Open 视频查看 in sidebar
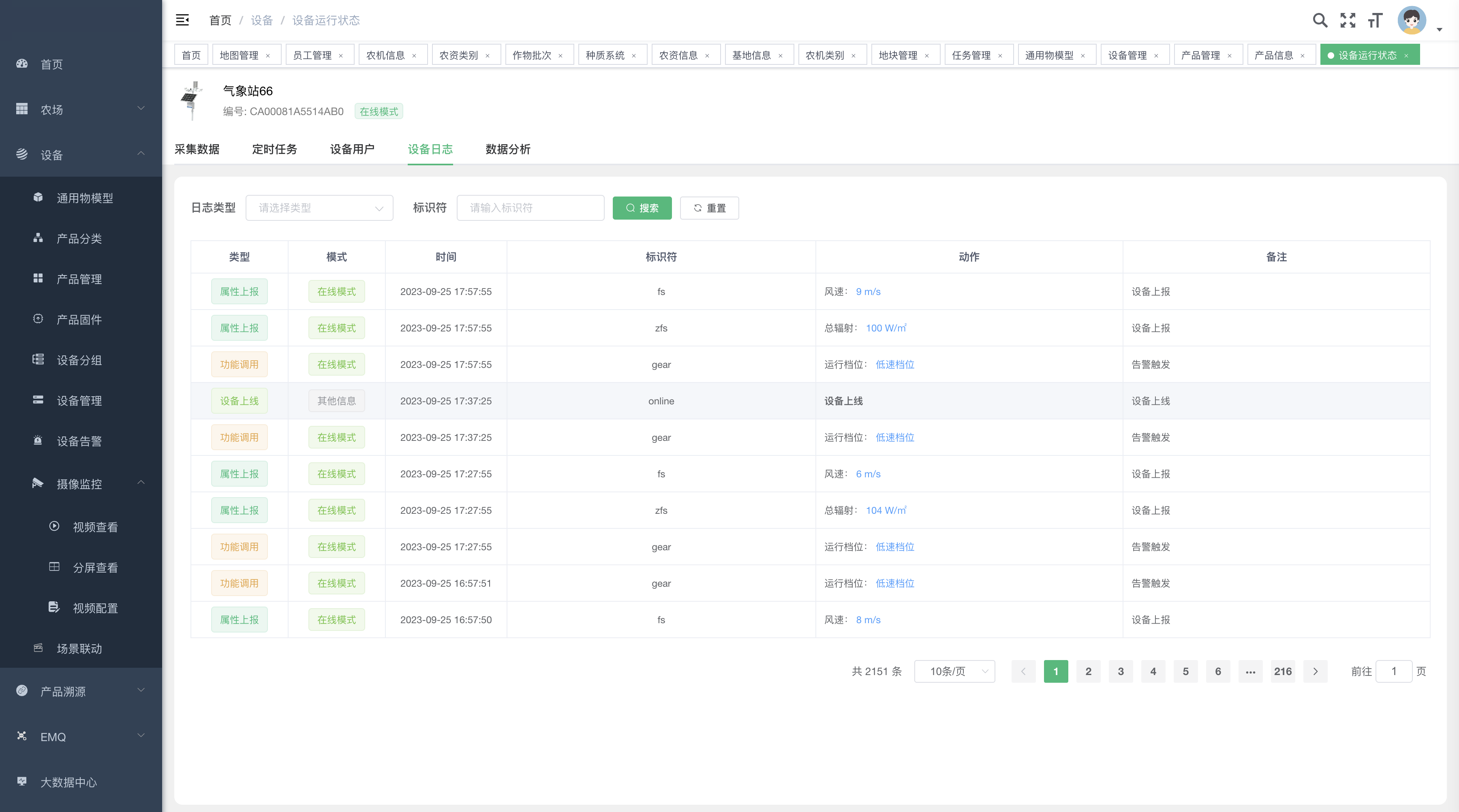This screenshot has width=1459, height=812. pyautogui.click(x=95, y=527)
